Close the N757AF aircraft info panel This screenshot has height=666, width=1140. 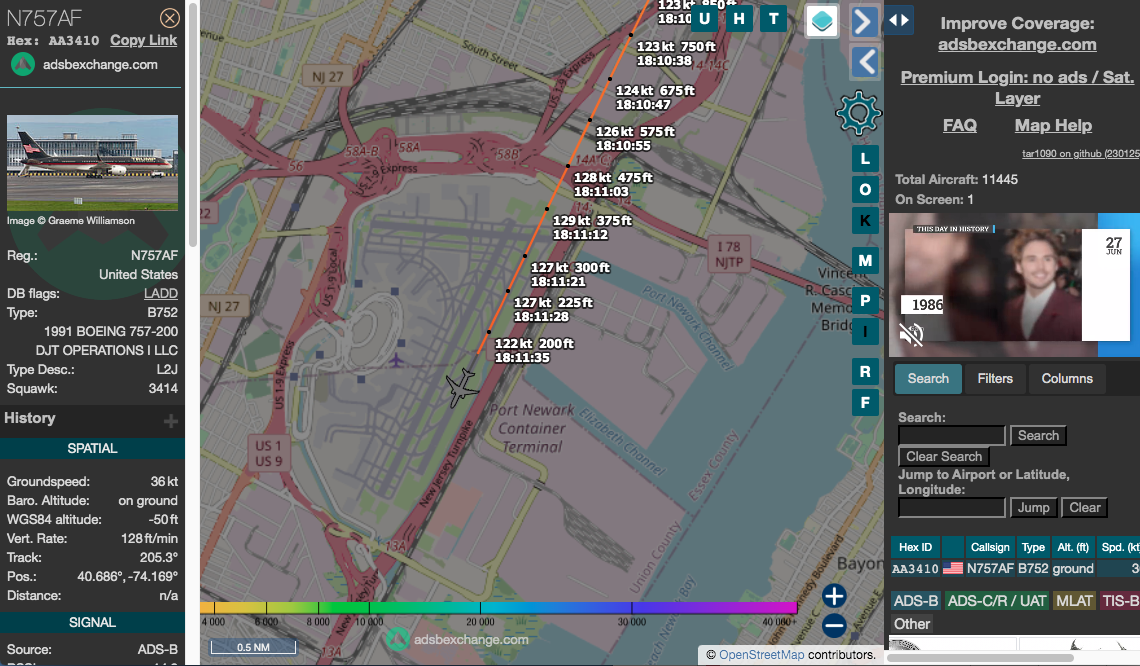pyautogui.click(x=169, y=17)
